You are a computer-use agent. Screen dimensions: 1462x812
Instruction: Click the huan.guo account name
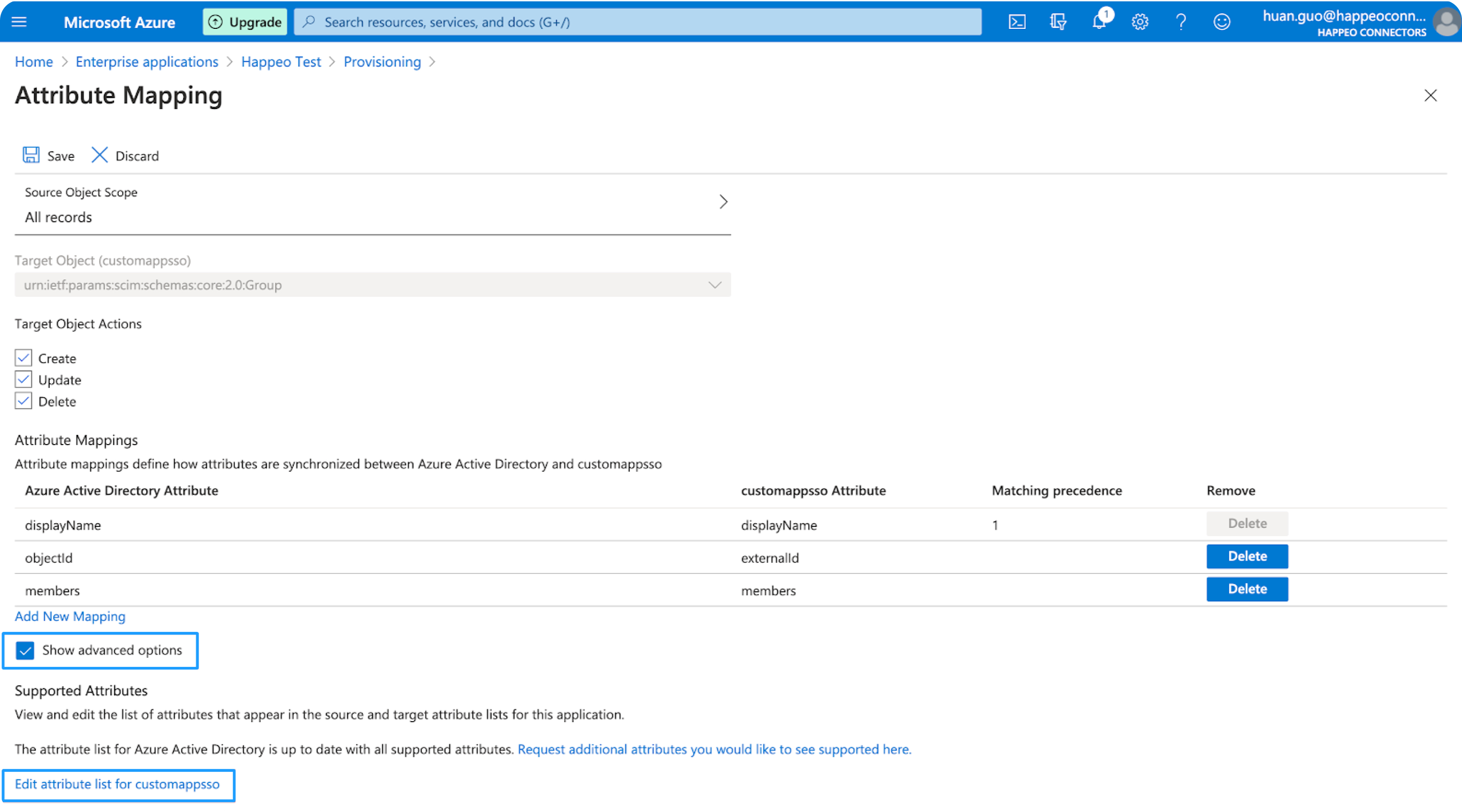pyautogui.click(x=1343, y=16)
